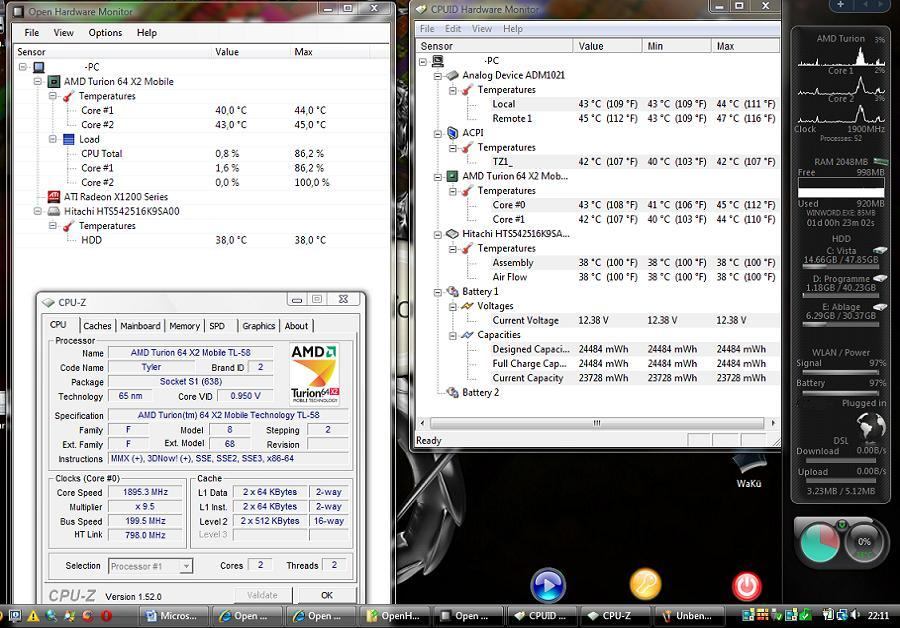This screenshot has height=628, width=900.
Task: Open the Processor #1 selection dropdown in CPU-Z
Action: pos(185,567)
